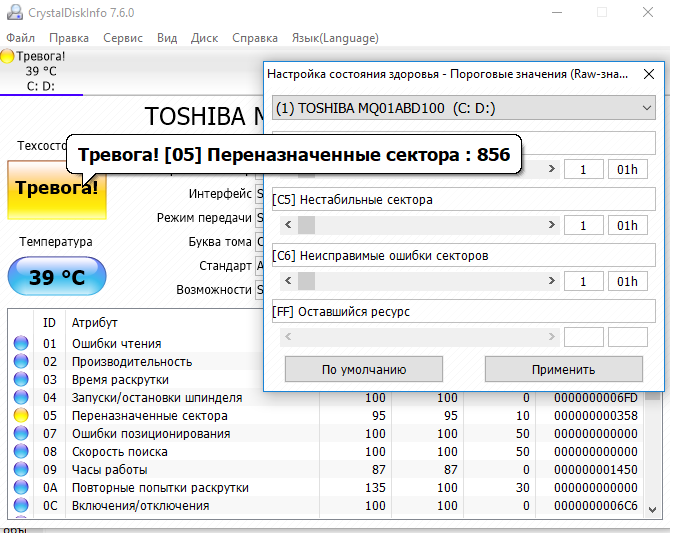677x541 pixels.
Task: Click the C6 hex field 01h
Action: pos(627,282)
